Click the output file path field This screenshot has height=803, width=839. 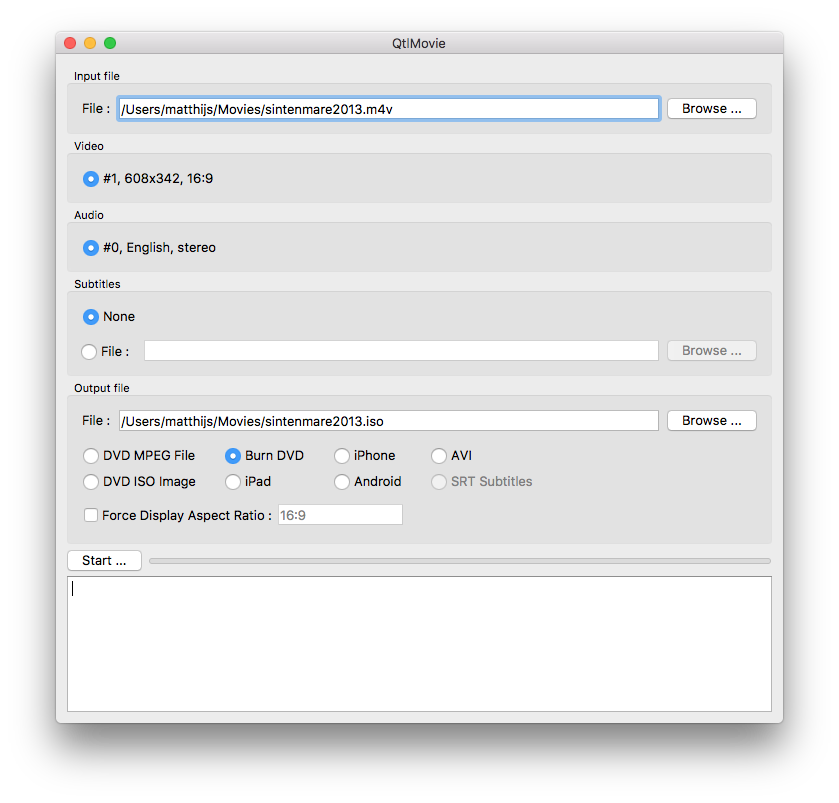388,421
